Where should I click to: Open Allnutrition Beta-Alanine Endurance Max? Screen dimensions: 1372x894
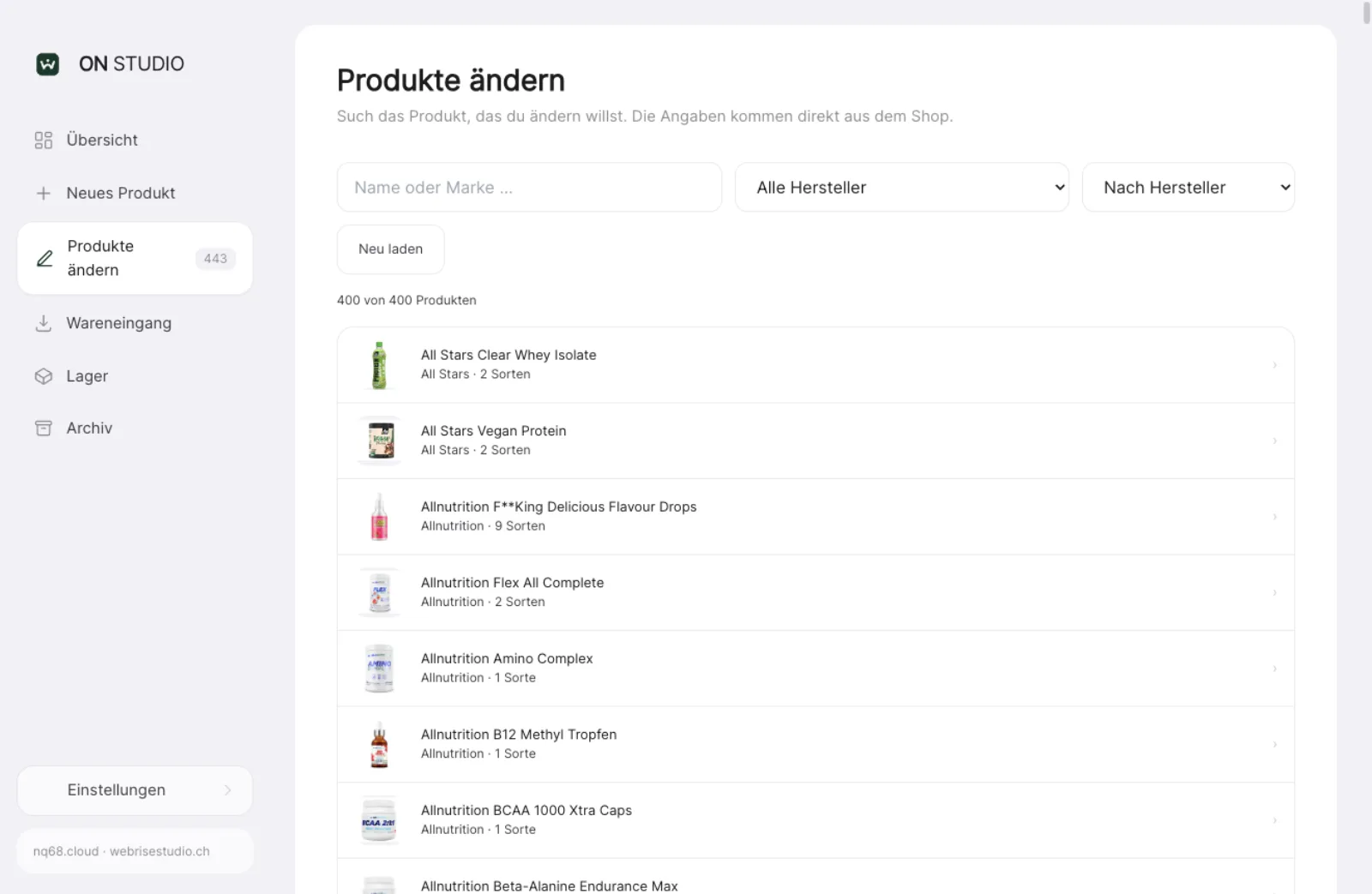click(x=815, y=877)
